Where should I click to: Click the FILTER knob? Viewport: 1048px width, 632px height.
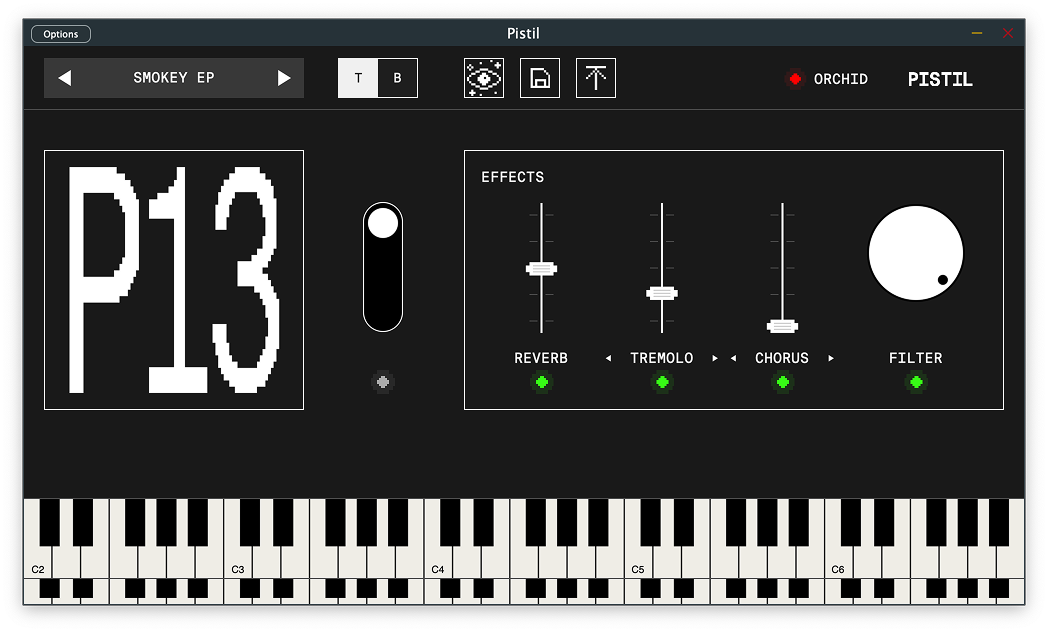point(916,253)
